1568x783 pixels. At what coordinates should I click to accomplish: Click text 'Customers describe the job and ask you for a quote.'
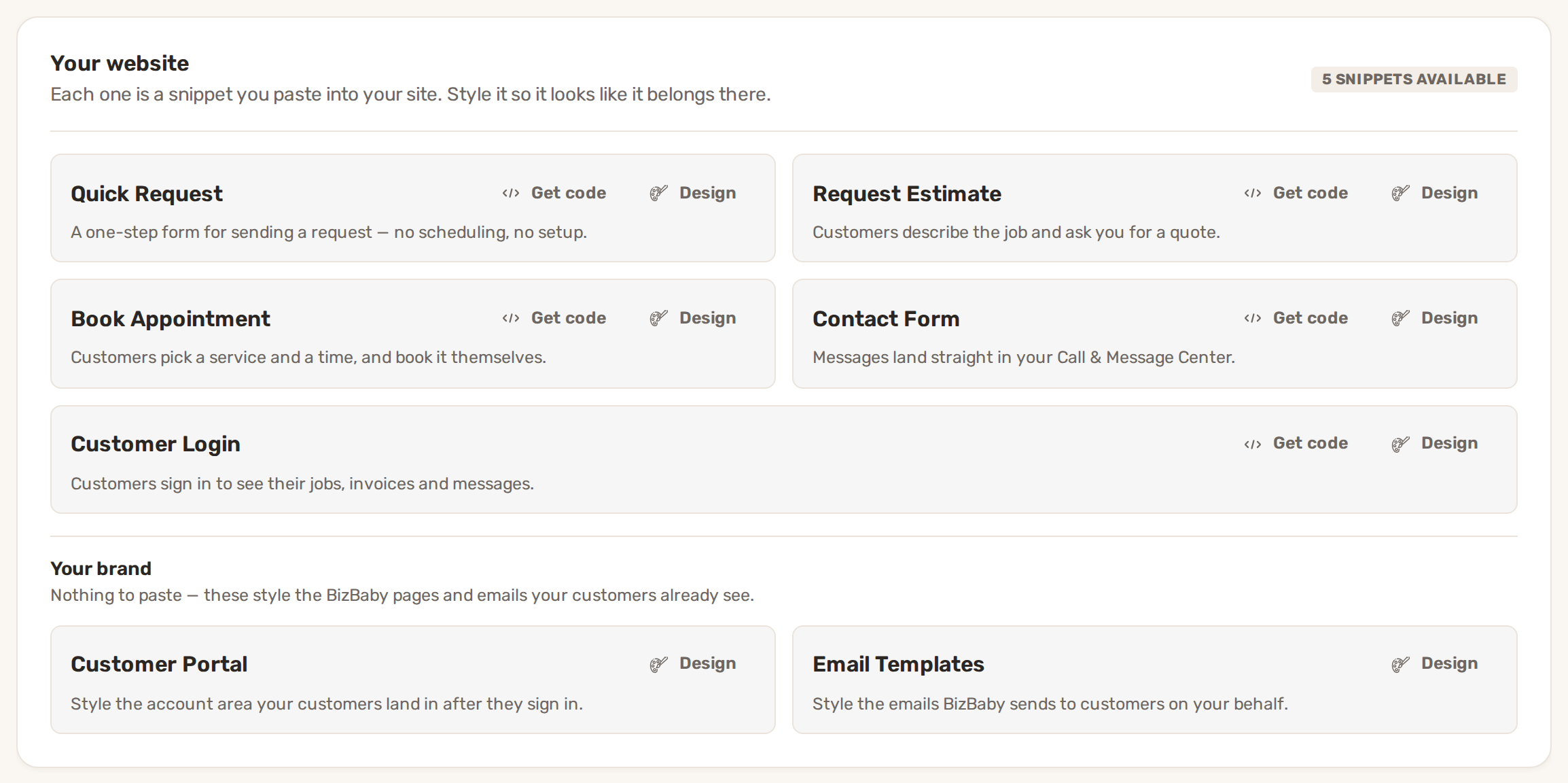(1016, 232)
